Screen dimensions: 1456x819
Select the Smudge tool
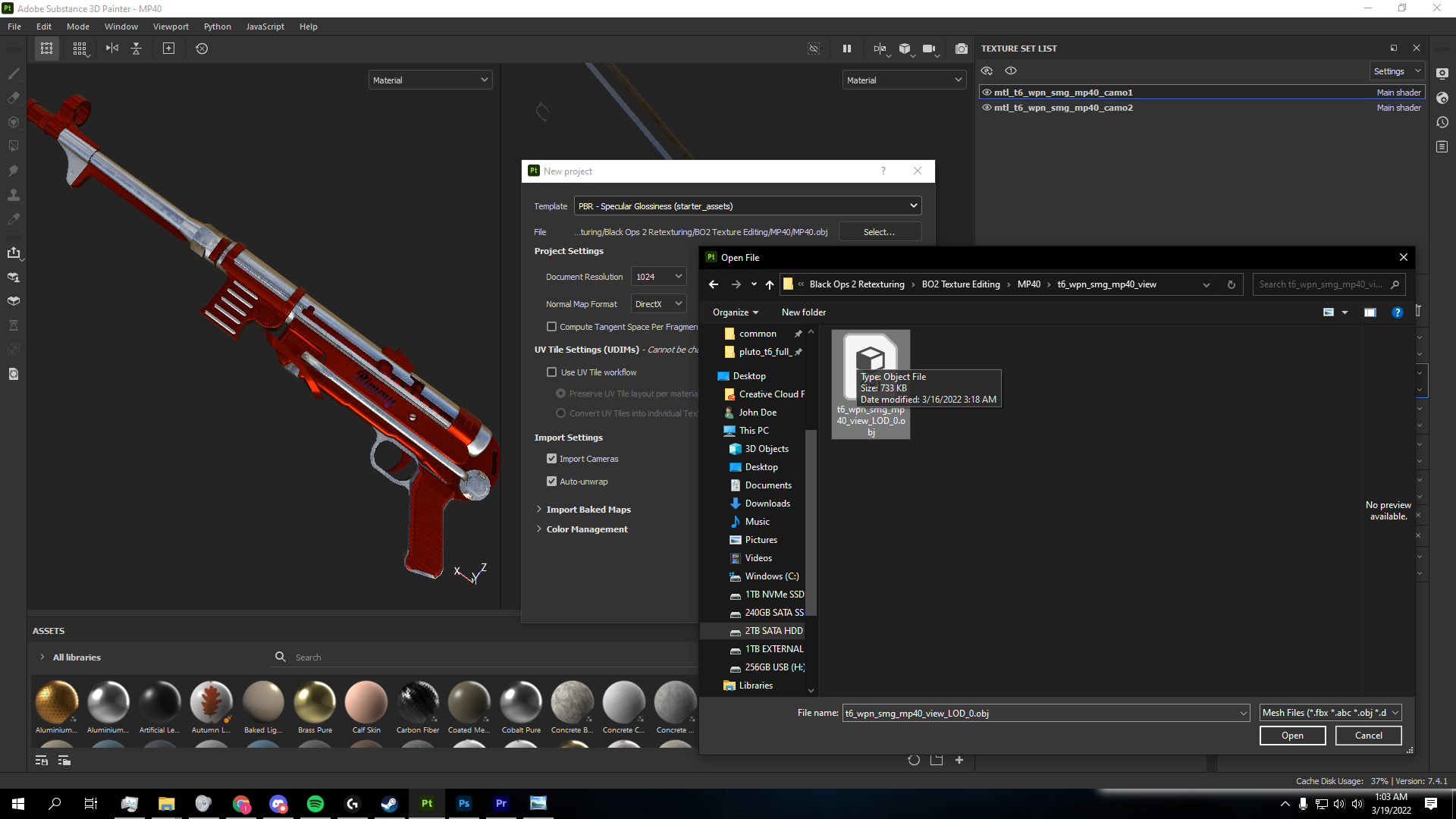point(14,171)
